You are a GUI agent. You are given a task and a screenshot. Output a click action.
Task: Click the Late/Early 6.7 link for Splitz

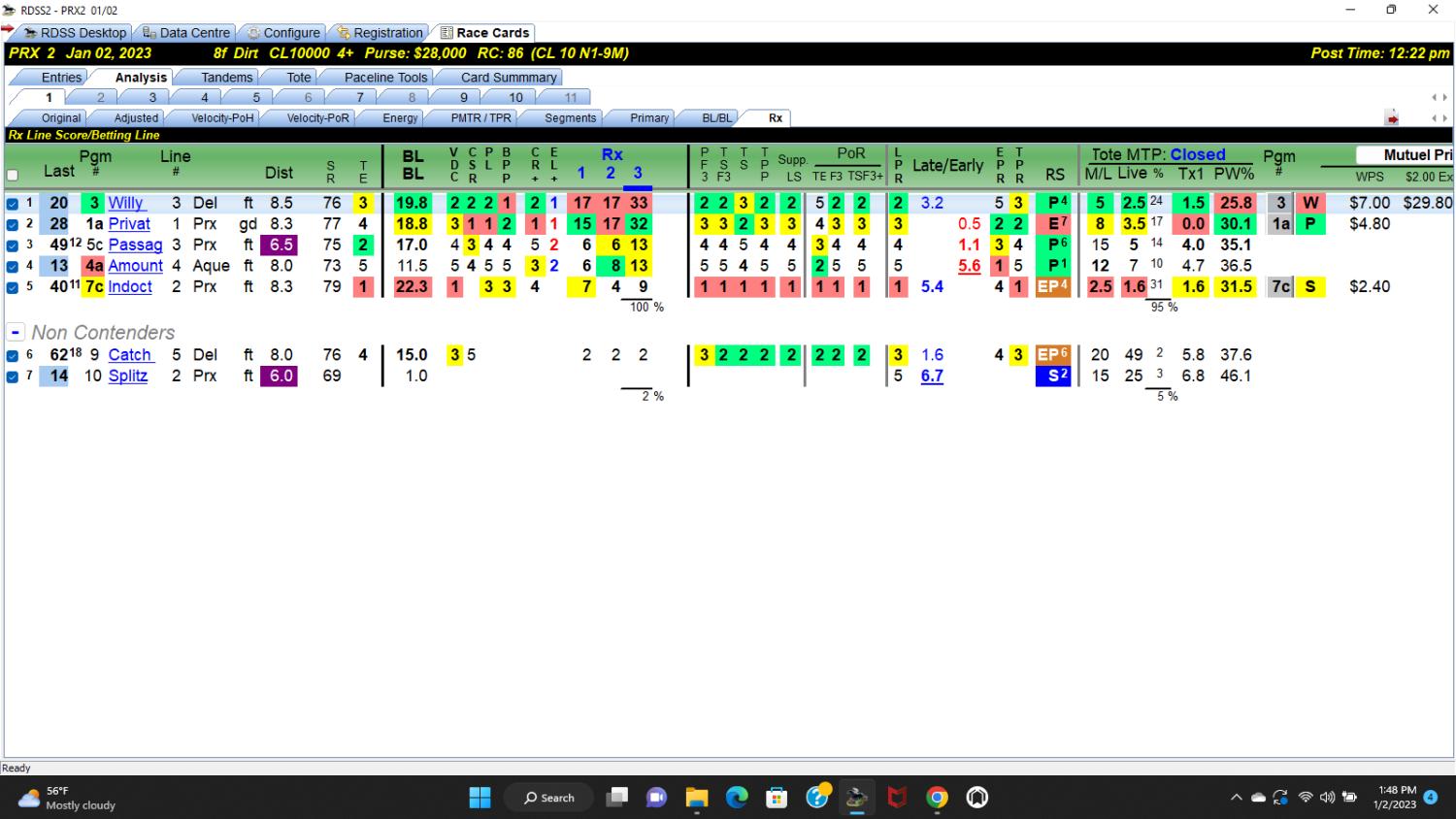[932, 377]
